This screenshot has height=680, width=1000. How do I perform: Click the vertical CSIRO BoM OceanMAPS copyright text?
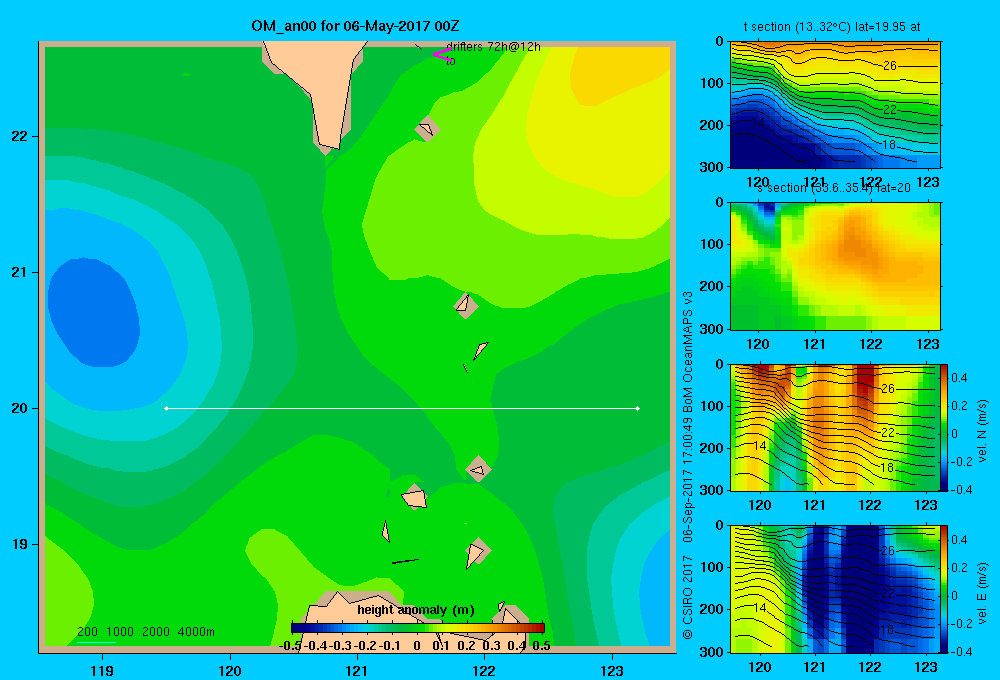(688, 465)
